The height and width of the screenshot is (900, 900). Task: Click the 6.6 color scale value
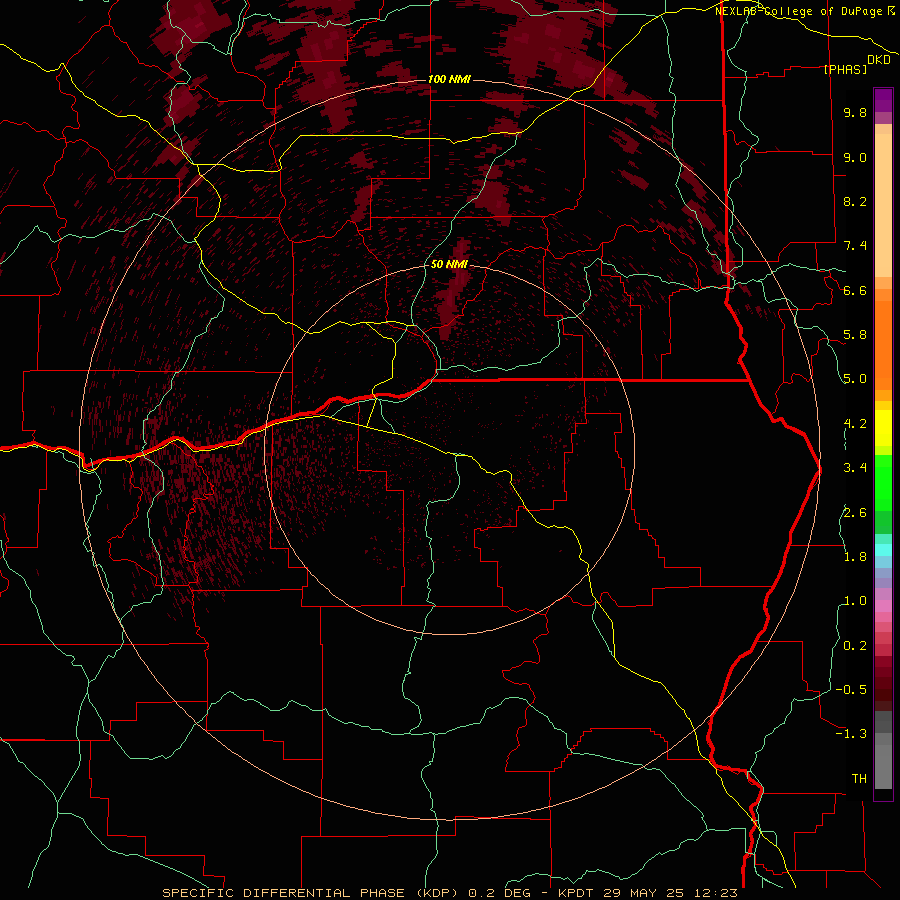(x=855, y=290)
